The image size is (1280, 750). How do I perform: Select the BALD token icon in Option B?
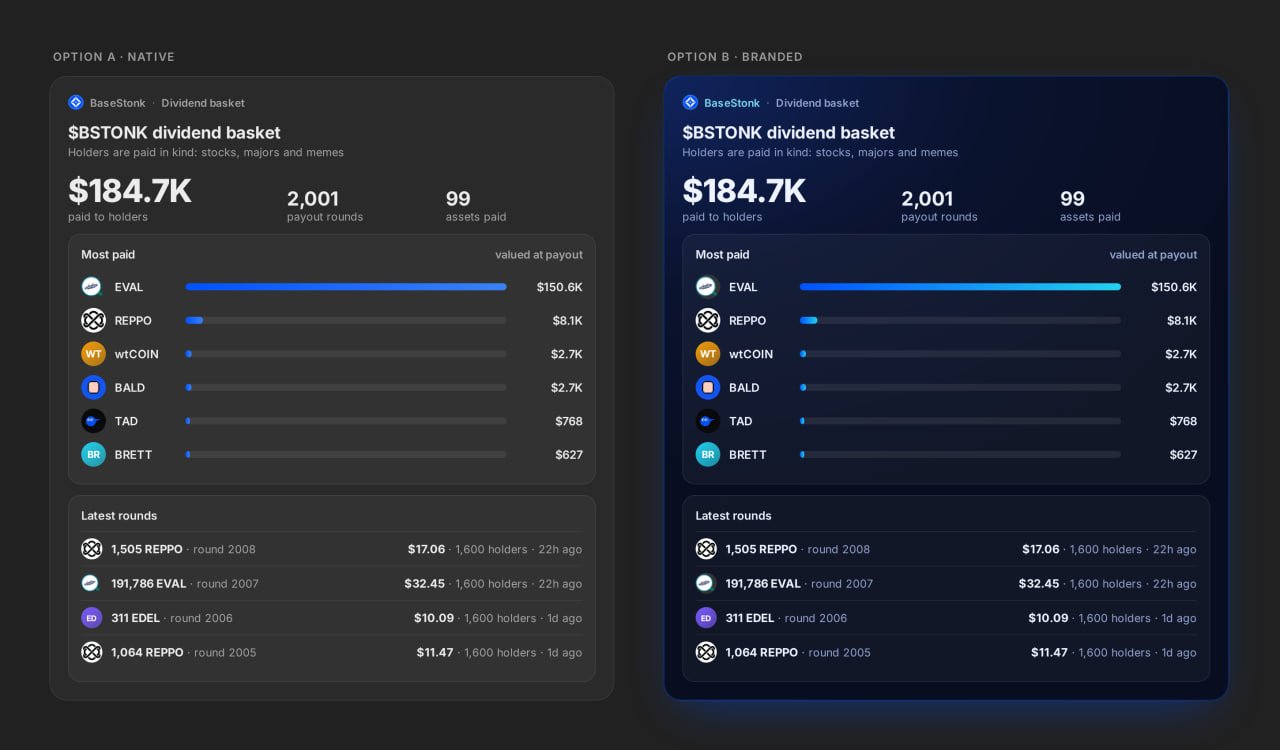pos(707,387)
